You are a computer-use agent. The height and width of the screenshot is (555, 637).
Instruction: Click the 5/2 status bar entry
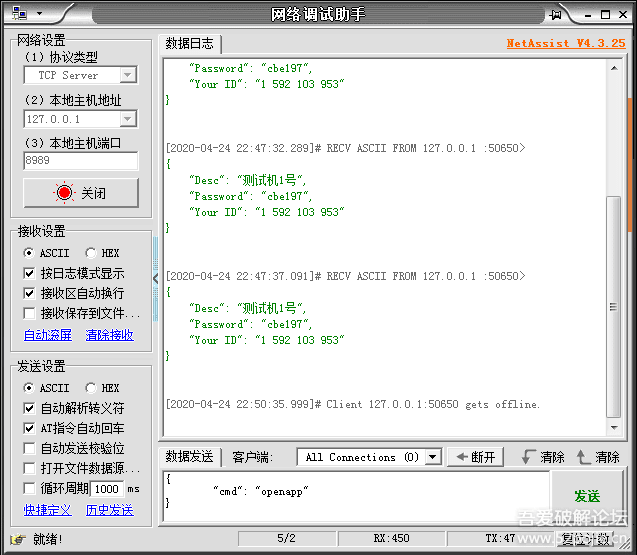[x=286, y=538]
